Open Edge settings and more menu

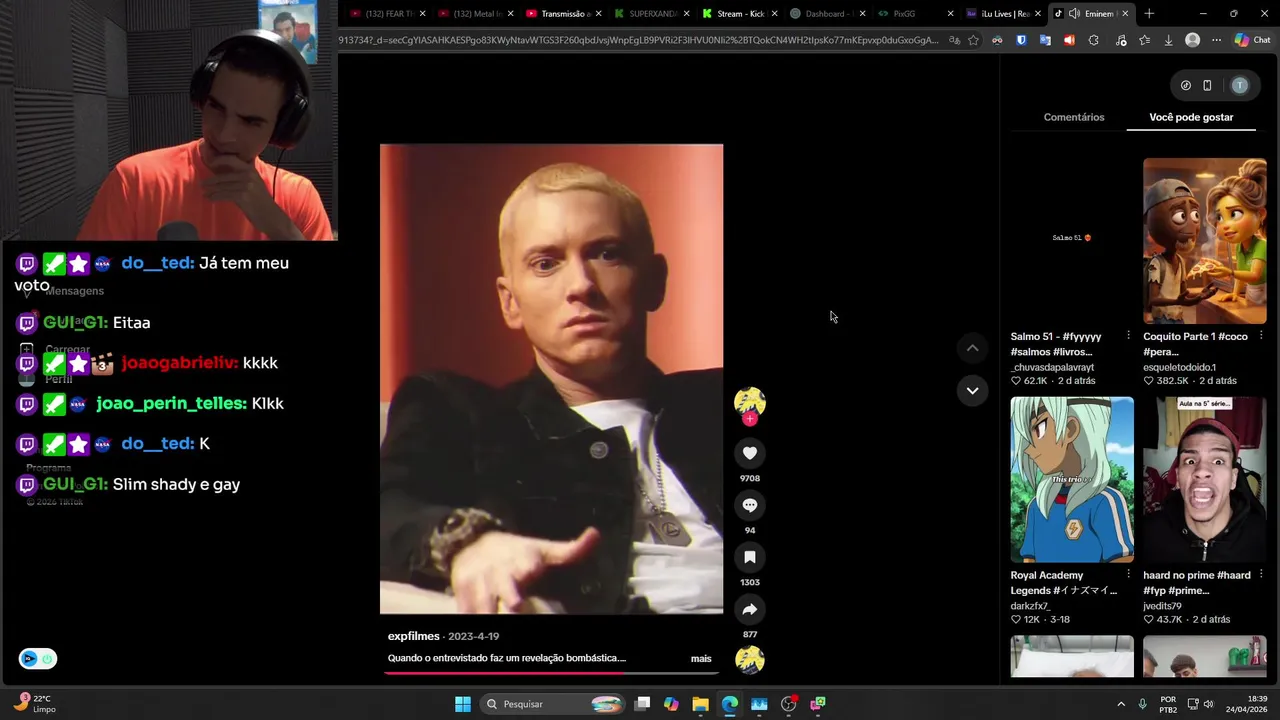tap(1216, 40)
